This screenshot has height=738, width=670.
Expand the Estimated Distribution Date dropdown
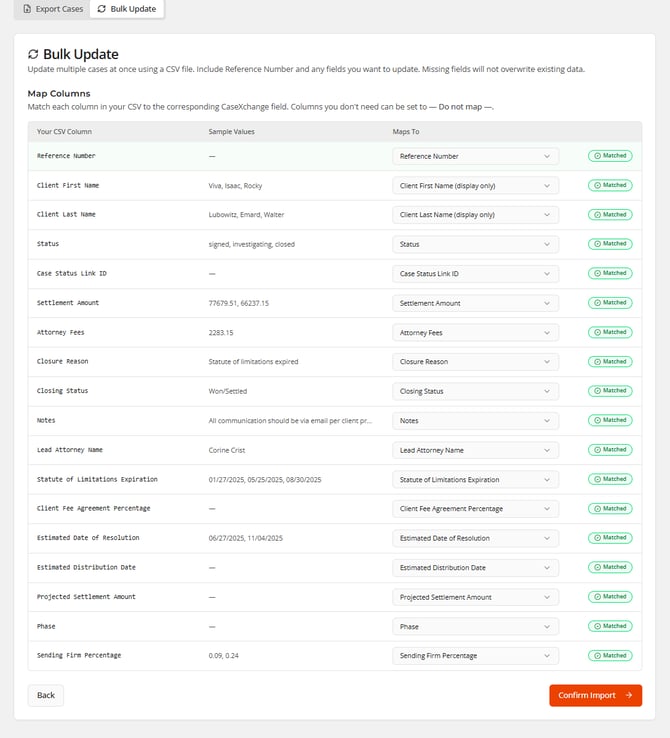point(475,568)
